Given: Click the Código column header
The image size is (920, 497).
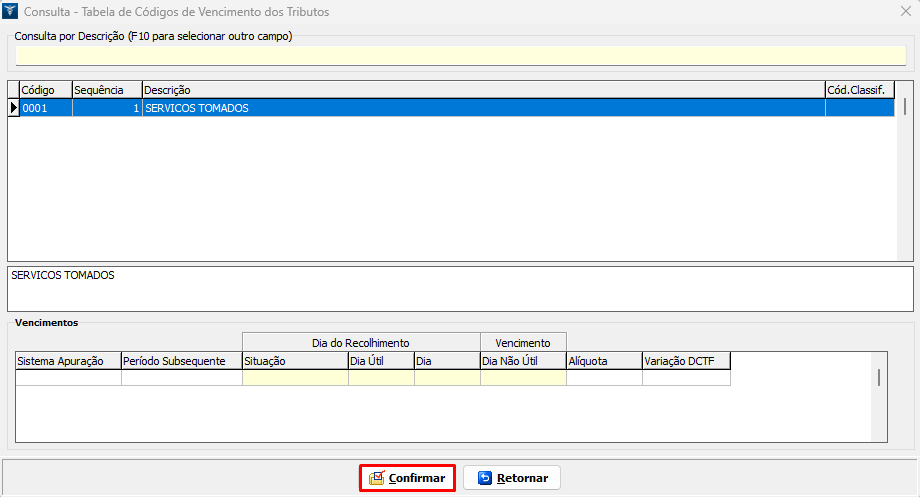Looking at the screenshot, I should [45, 90].
